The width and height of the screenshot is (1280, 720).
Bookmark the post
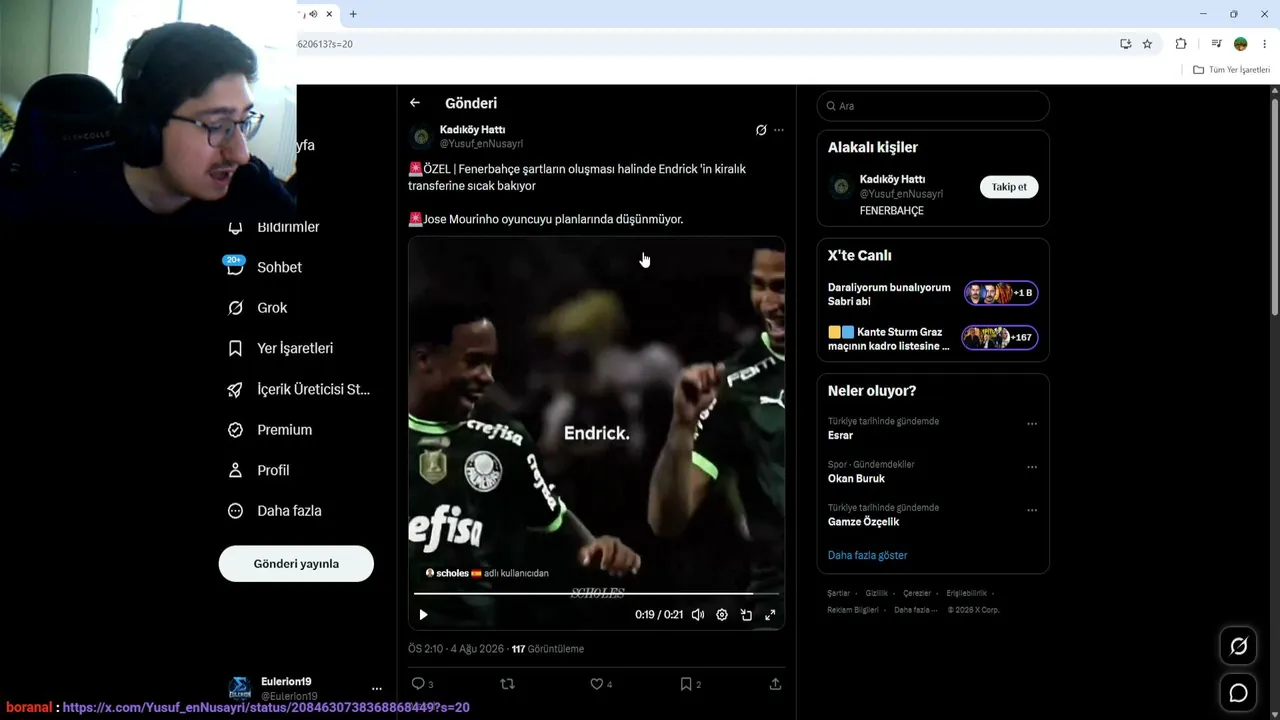click(690, 684)
